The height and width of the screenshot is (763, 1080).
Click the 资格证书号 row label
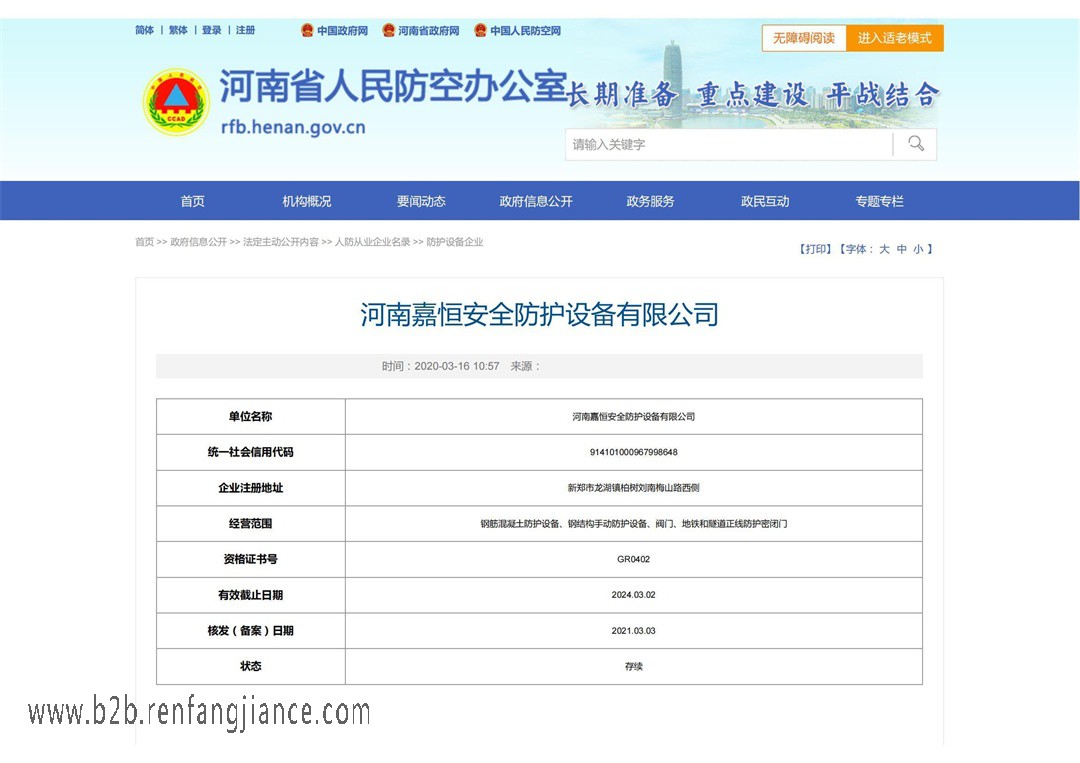(251, 559)
